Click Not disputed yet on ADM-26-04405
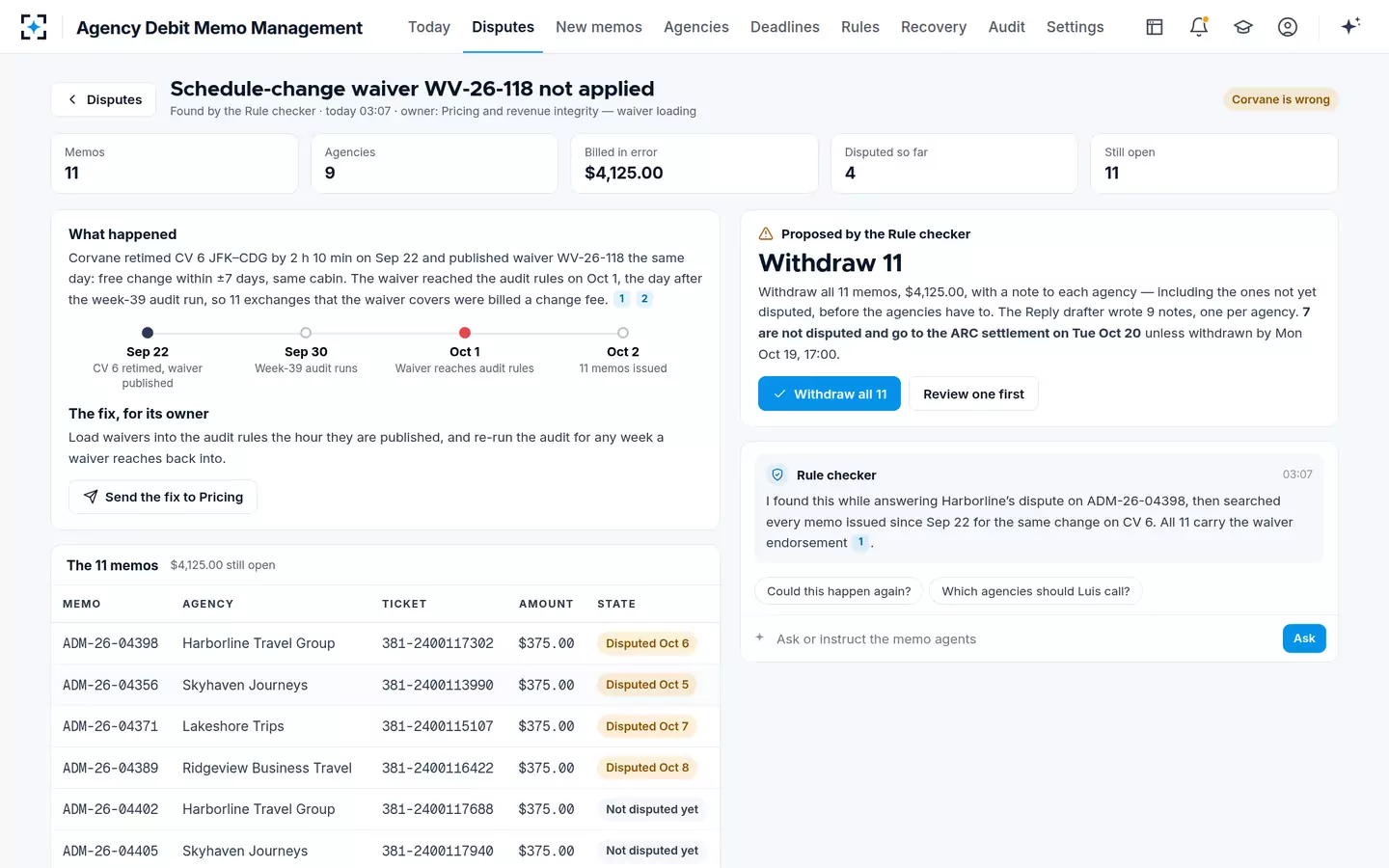This screenshot has height=868, width=1389. pyautogui.click(x=652, y=851)
